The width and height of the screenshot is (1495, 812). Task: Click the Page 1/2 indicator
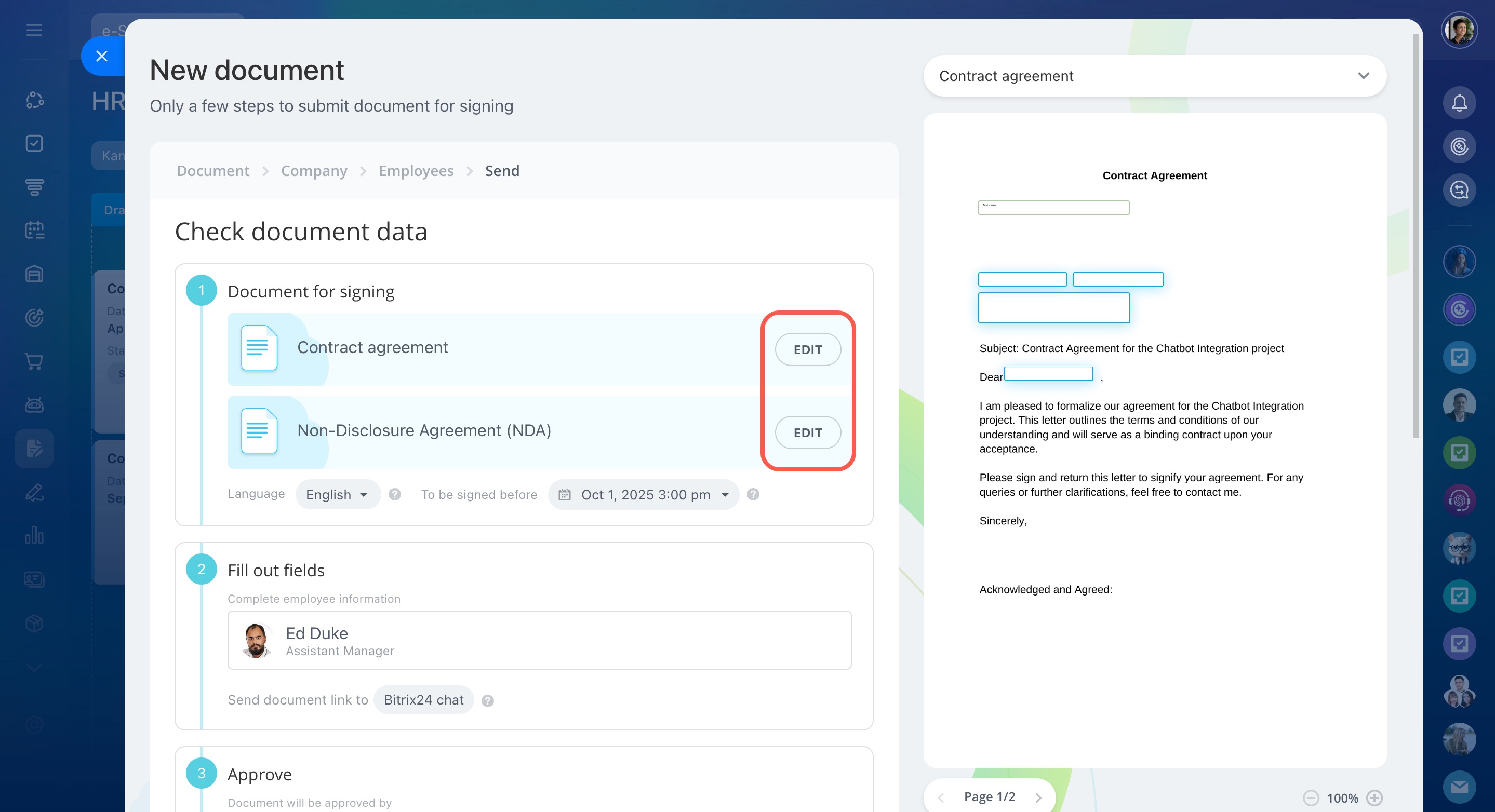(990, 797)
